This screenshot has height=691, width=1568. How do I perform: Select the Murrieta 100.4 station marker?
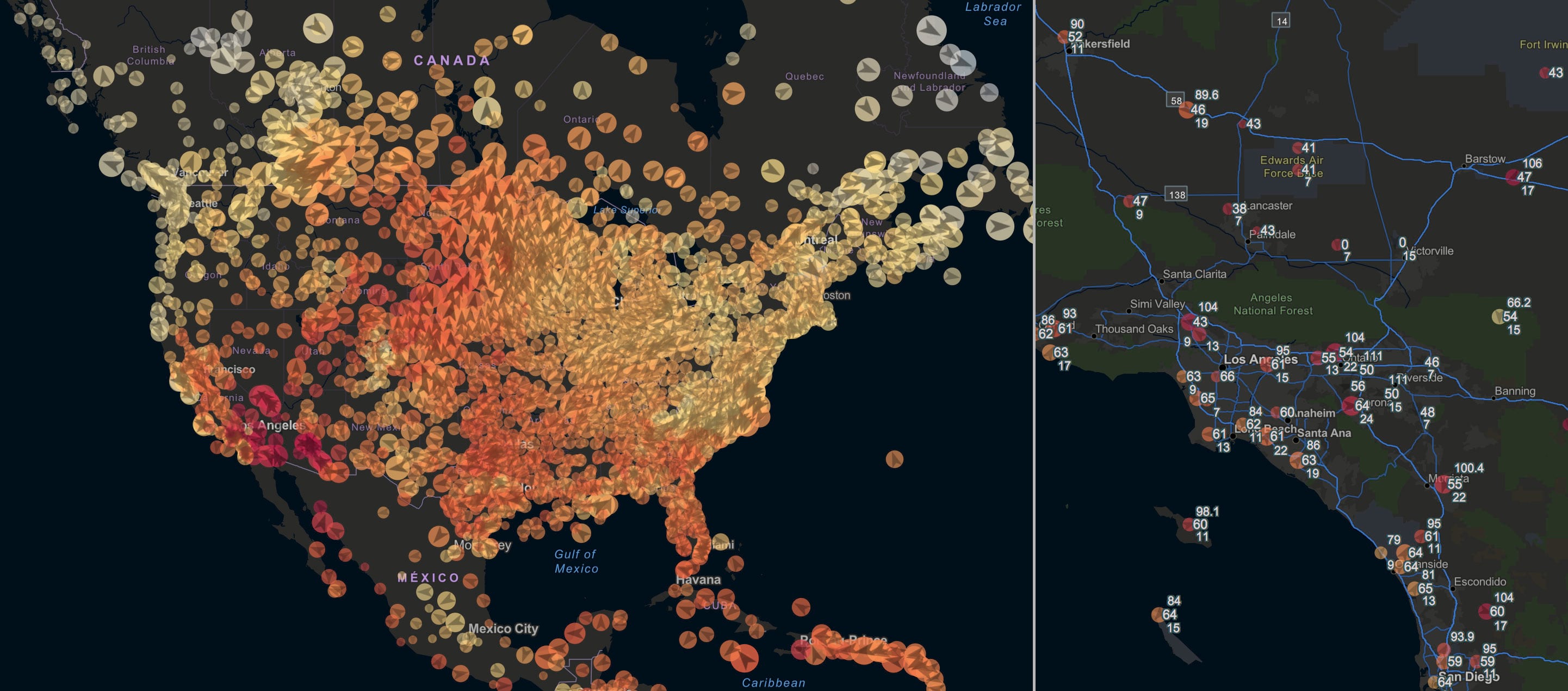[1442, 484]
